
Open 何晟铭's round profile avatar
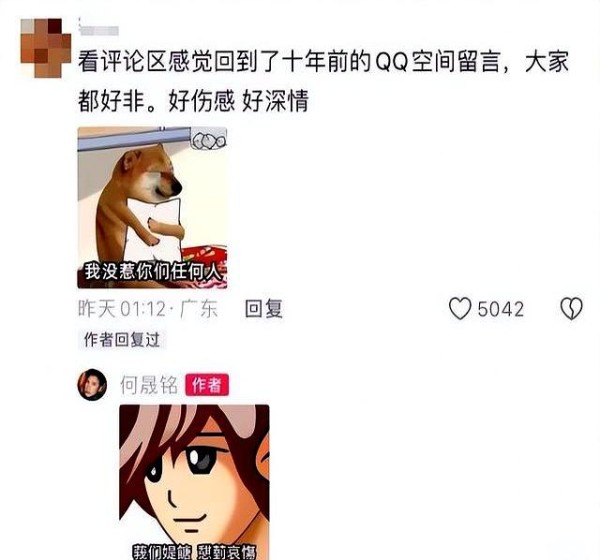tap(92, 385)
